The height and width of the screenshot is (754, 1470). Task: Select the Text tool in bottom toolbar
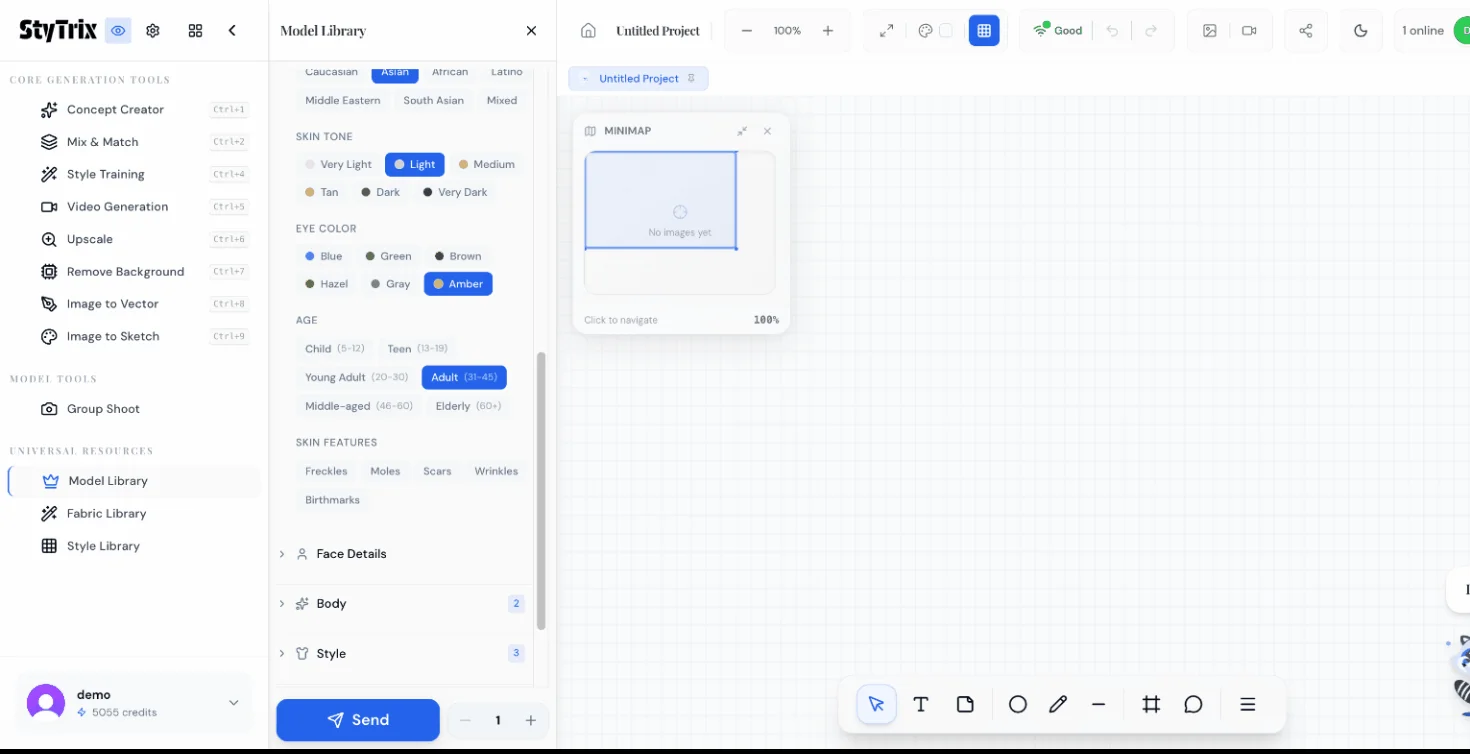point(921,704)
